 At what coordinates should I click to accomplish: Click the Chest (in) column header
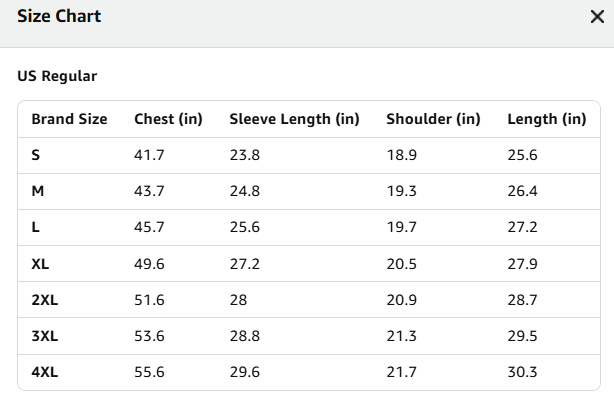(168, 119)
